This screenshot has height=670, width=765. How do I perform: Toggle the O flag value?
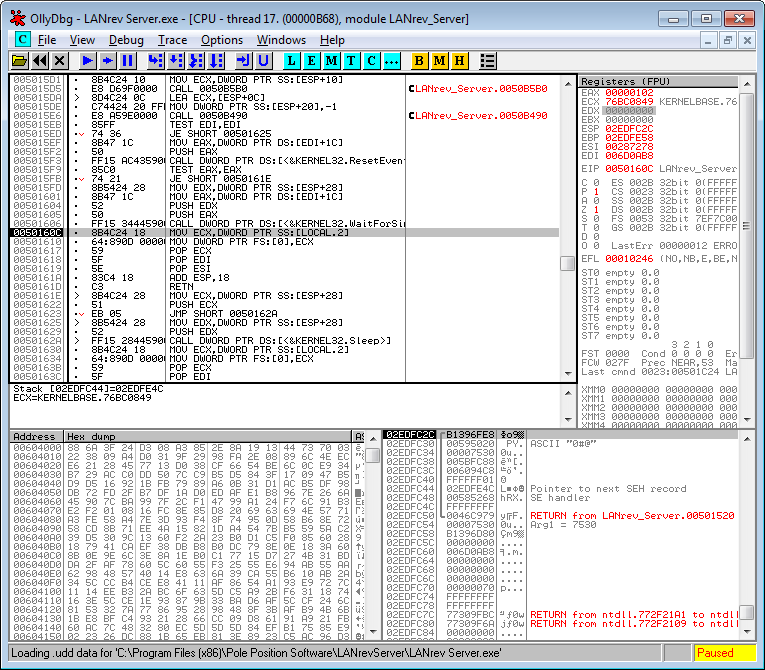[x=596, y=246]
